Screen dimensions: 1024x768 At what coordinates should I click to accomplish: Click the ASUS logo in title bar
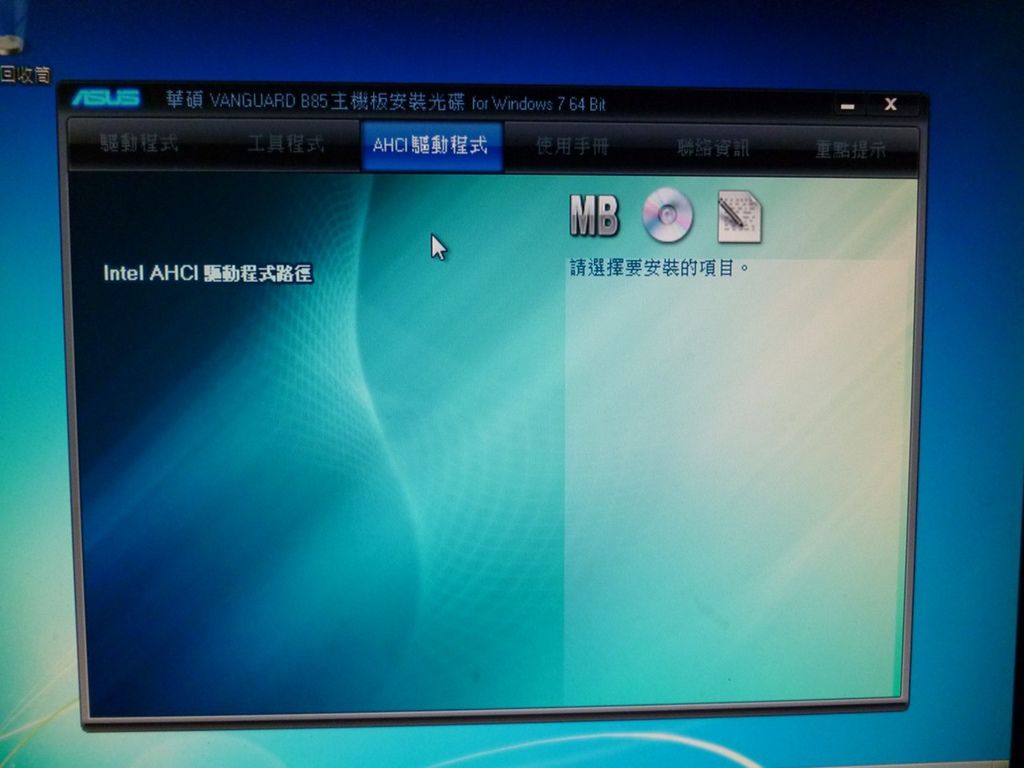tap(106, 98)
